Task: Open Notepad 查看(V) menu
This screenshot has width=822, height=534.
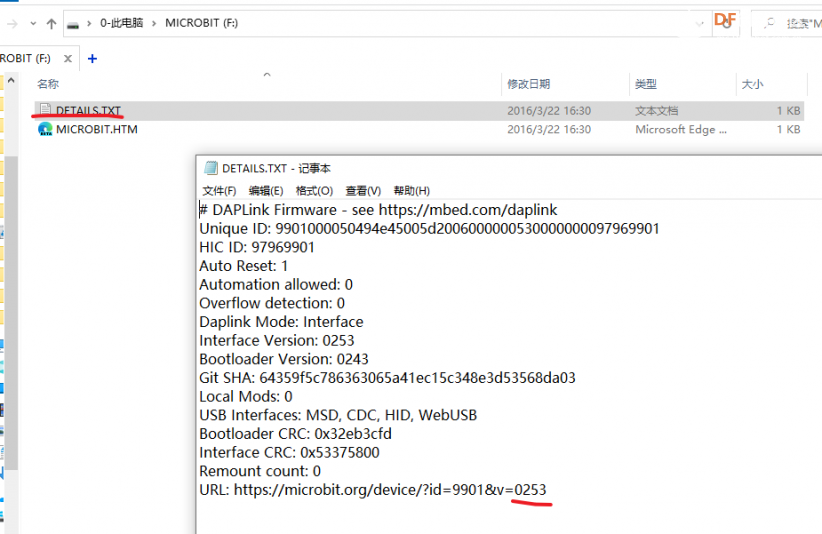Action: [x=363, y=191]
